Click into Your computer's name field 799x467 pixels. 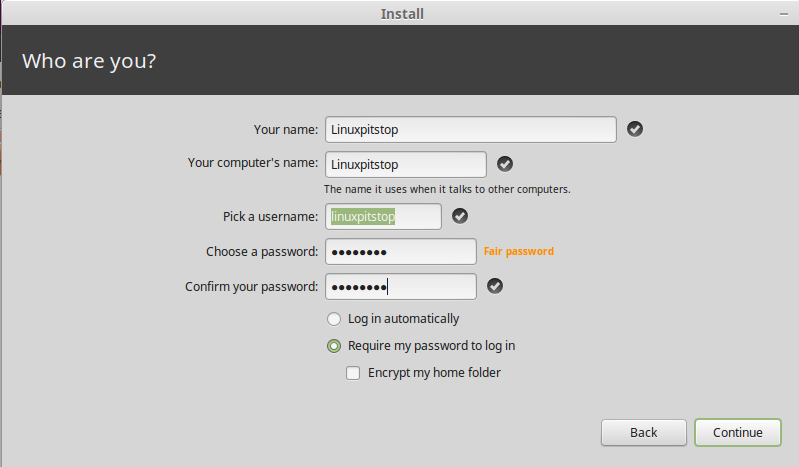[x=406, y=164]
